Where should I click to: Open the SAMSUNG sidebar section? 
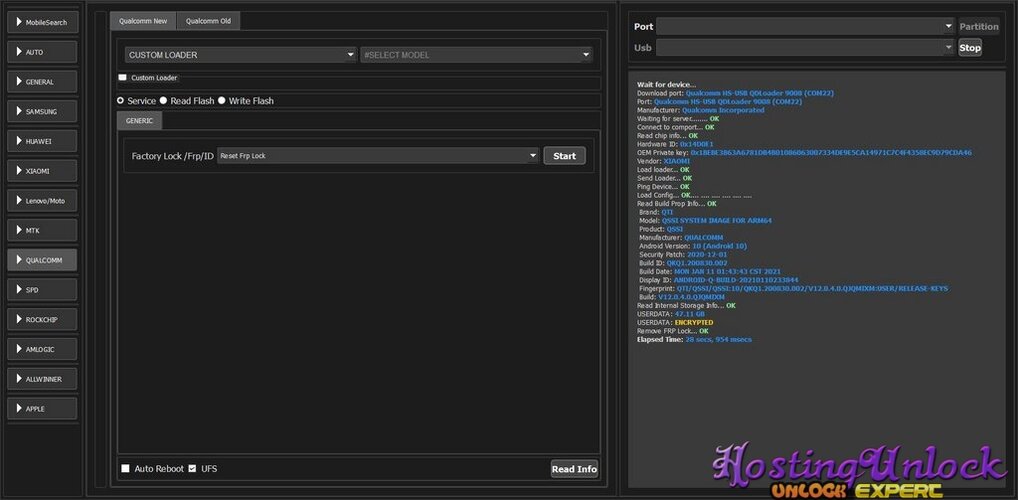click(42, 111)
